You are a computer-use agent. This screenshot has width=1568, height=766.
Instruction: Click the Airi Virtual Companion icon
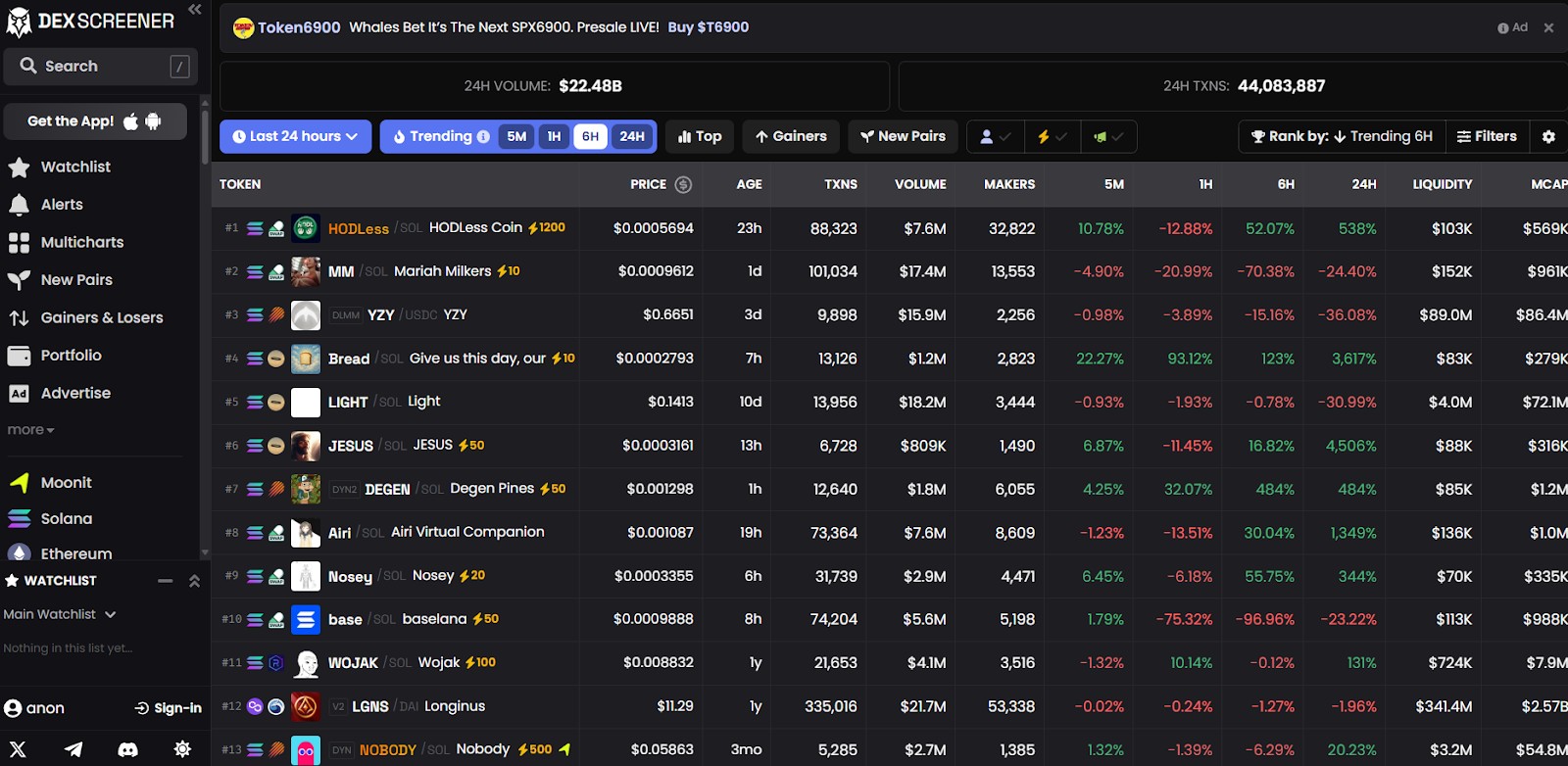click(x=306, y=533)
